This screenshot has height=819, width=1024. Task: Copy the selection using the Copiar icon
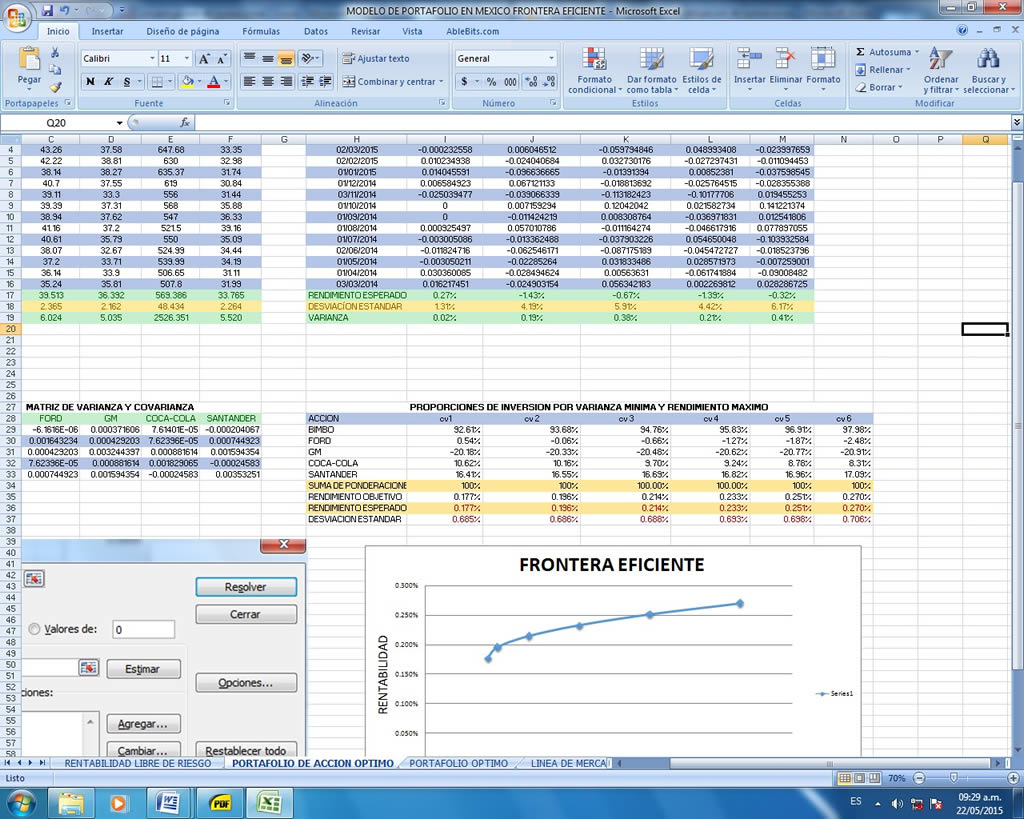point(55,69)
